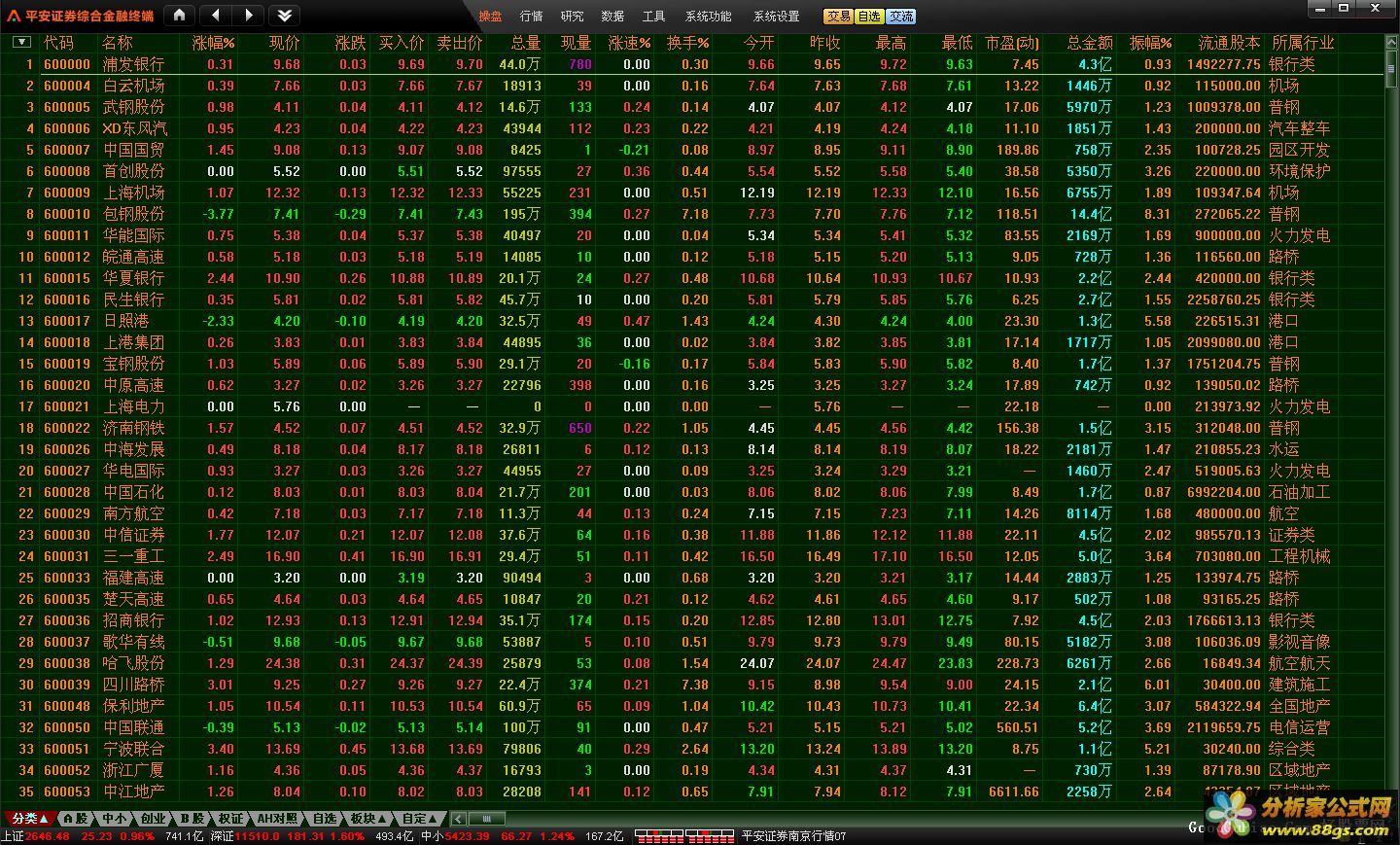This screenshot has width=1400, height=845.
Task: Select the 中国国贸 stock name
Action: (x=133, y=150)
